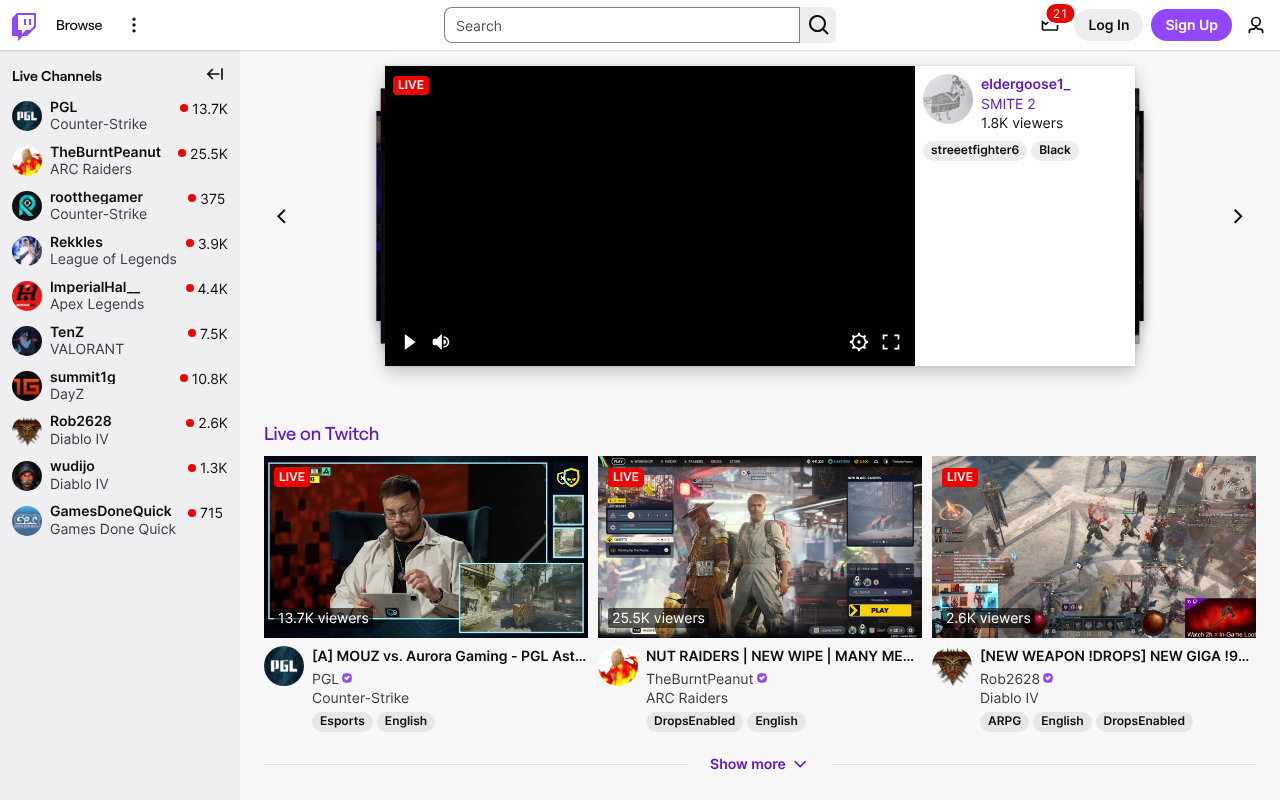Screen dimensions: 1280x800
Task: Open Rekkles avatar in sidebar
Action: point(27,251)
